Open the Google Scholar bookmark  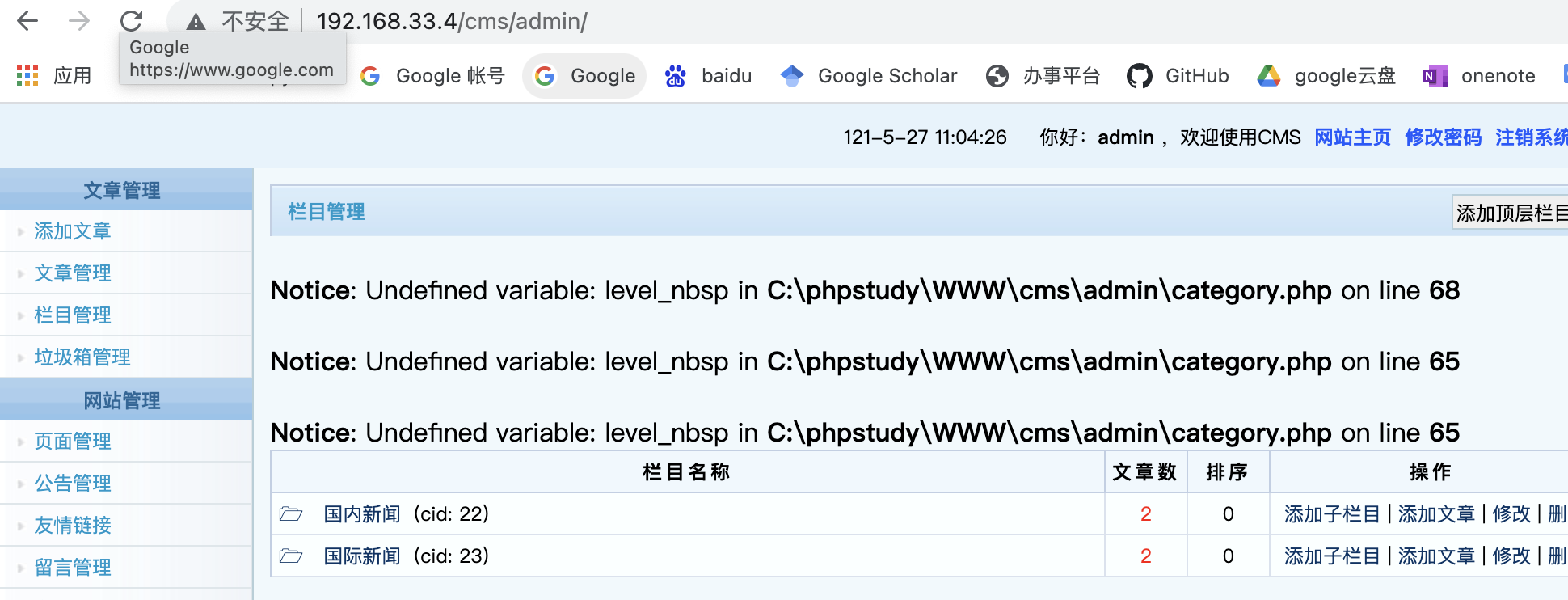(869, 76)
